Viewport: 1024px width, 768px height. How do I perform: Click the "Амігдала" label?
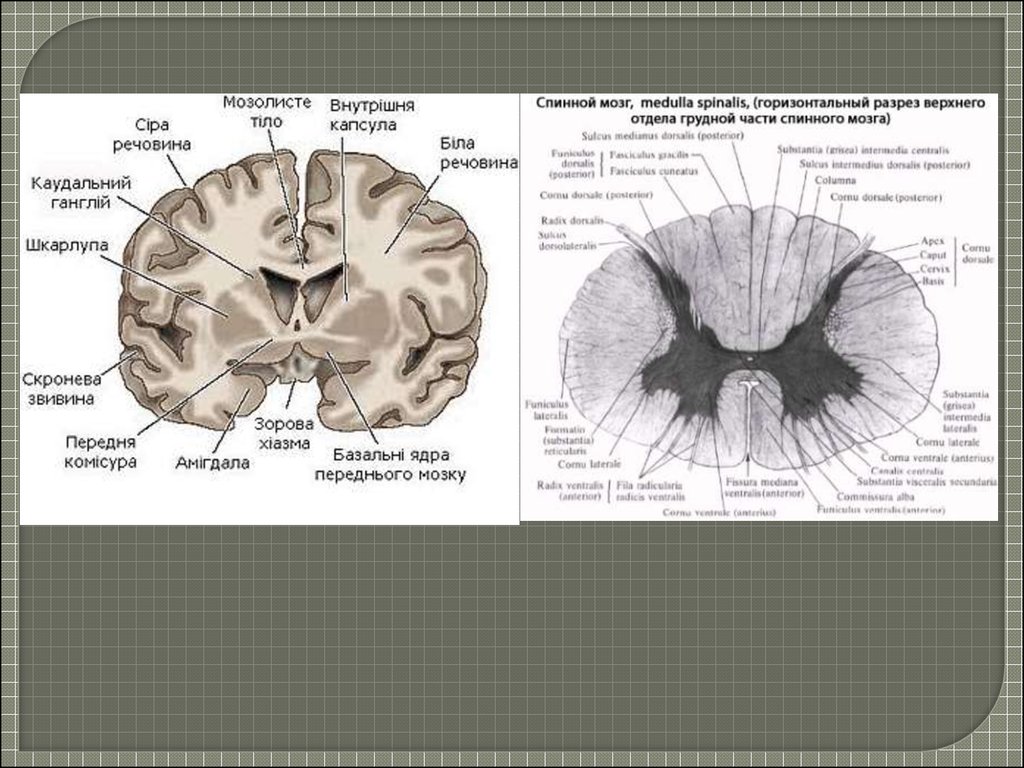pyautogui.click(x=214, y=463)
